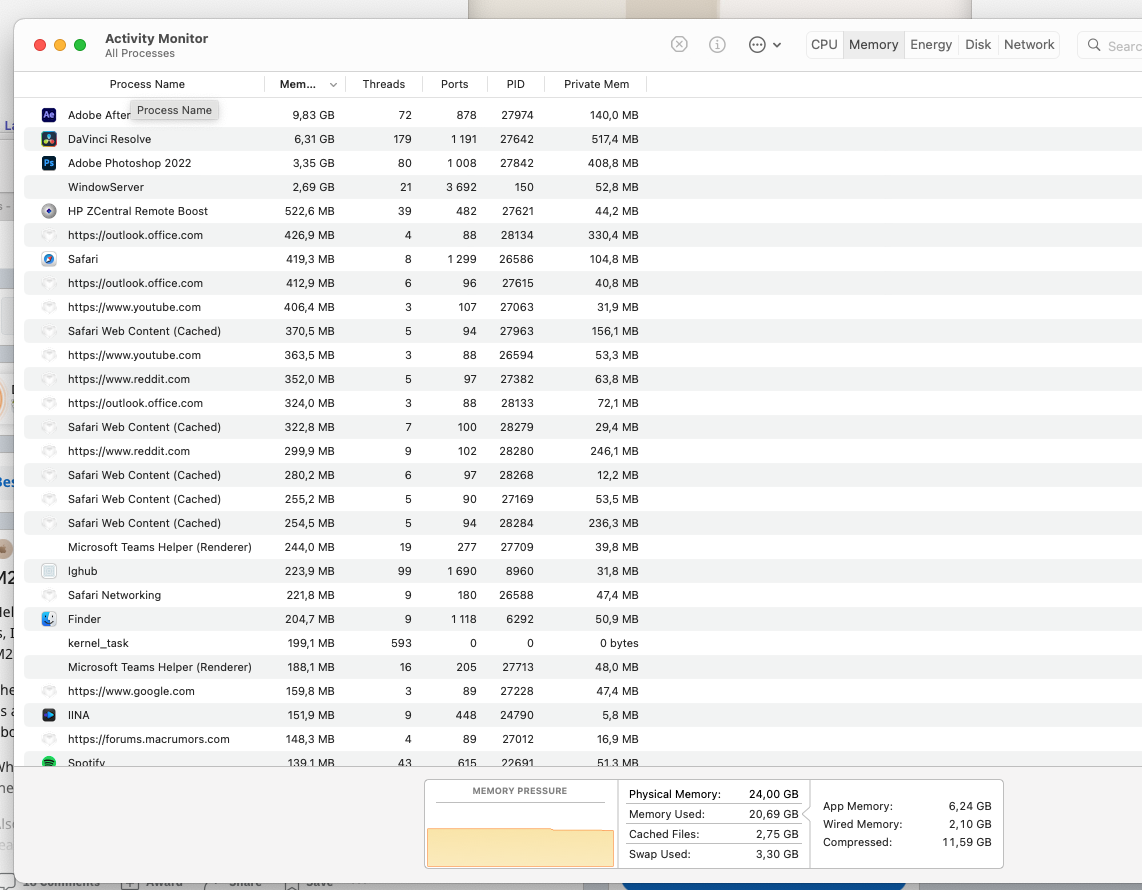
Task: Select the WindowServer process row
Action: click(583, 187)
